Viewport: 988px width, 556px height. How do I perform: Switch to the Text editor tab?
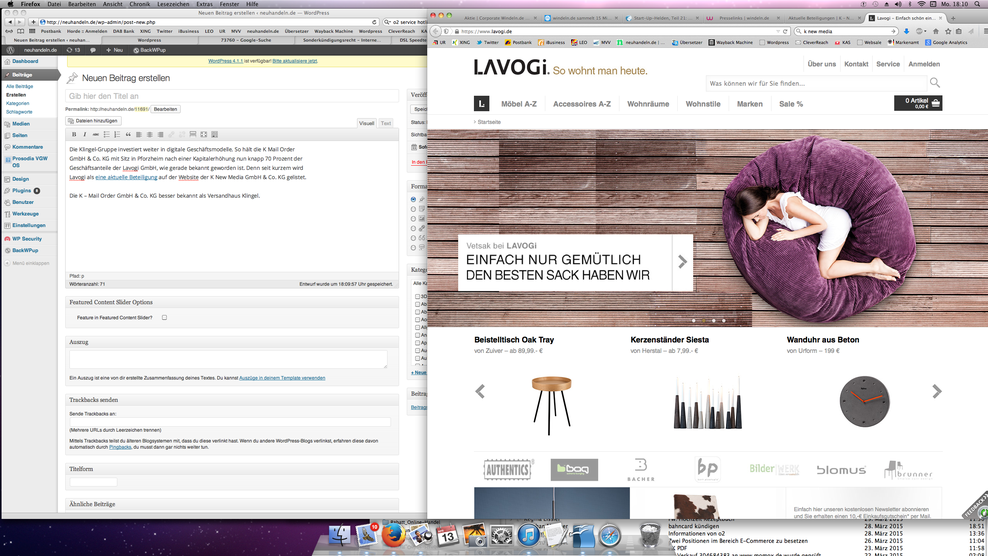tap(386, 123)
